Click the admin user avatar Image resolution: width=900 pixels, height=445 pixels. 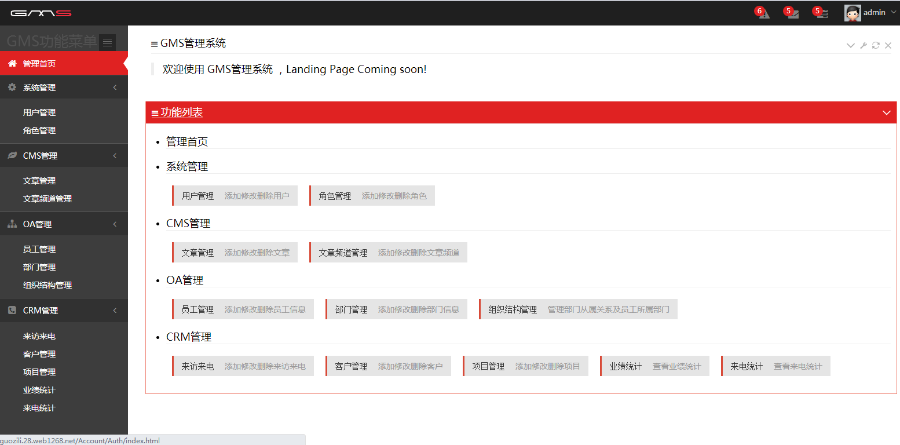pyautogui.click(x=852, y=13)
